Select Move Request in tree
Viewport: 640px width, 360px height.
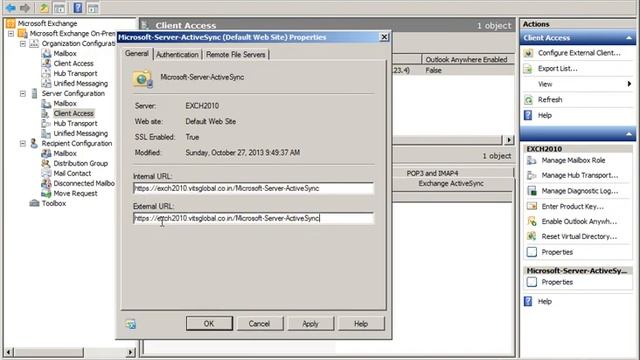click(76, 193)
